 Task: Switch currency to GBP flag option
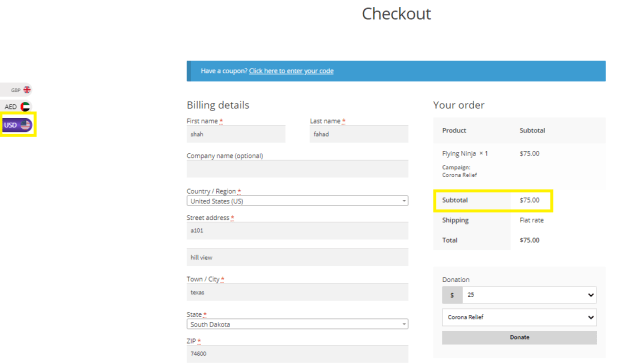coord(16,90)
